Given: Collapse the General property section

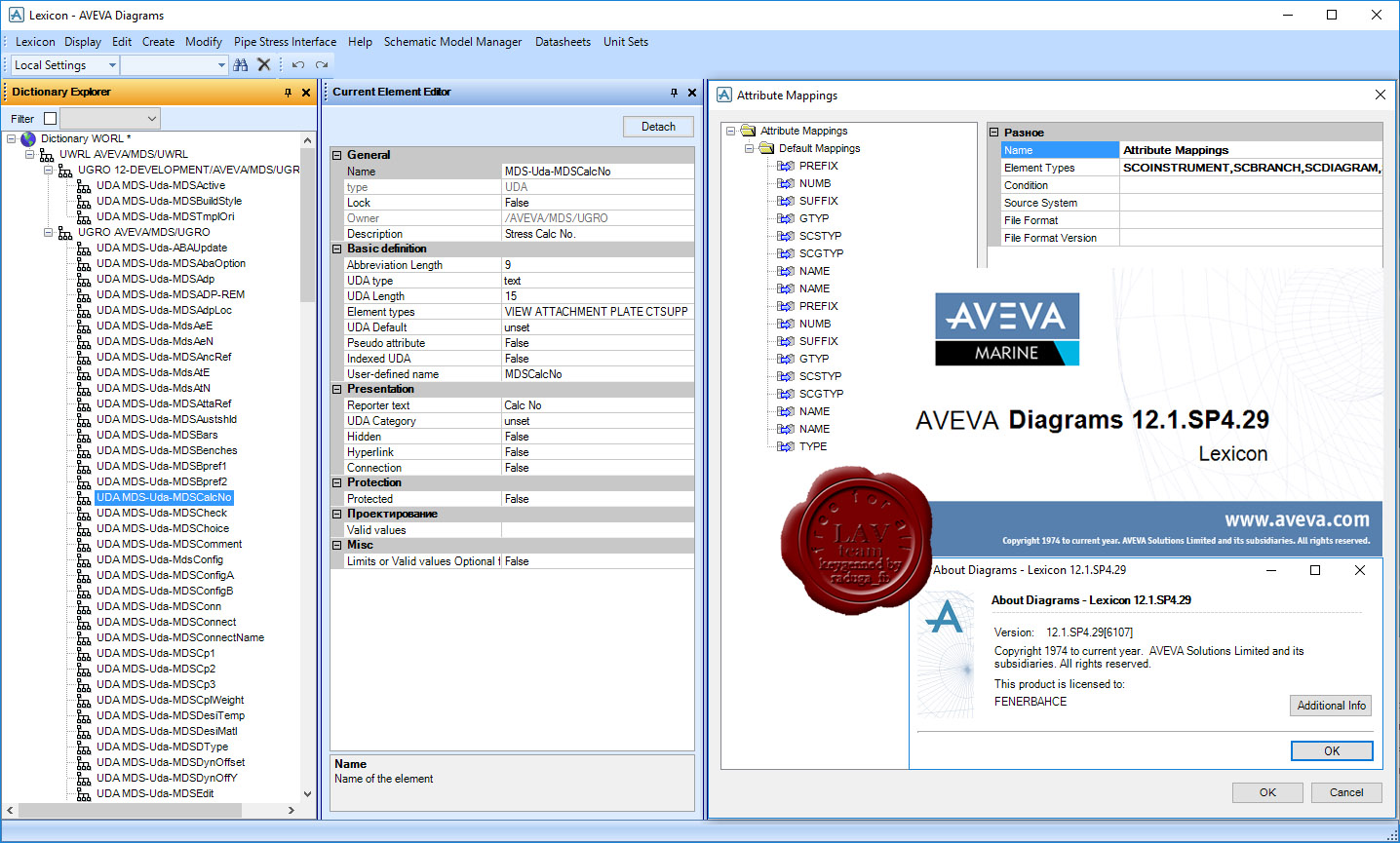Looking at the screenshot, I should tap(337, 155).
